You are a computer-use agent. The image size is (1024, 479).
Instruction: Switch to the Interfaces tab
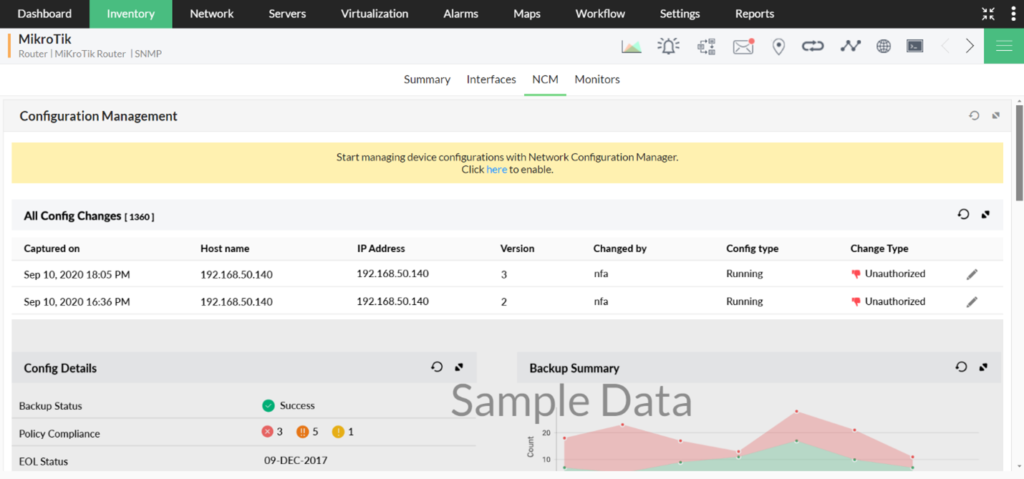click(491, 79)
